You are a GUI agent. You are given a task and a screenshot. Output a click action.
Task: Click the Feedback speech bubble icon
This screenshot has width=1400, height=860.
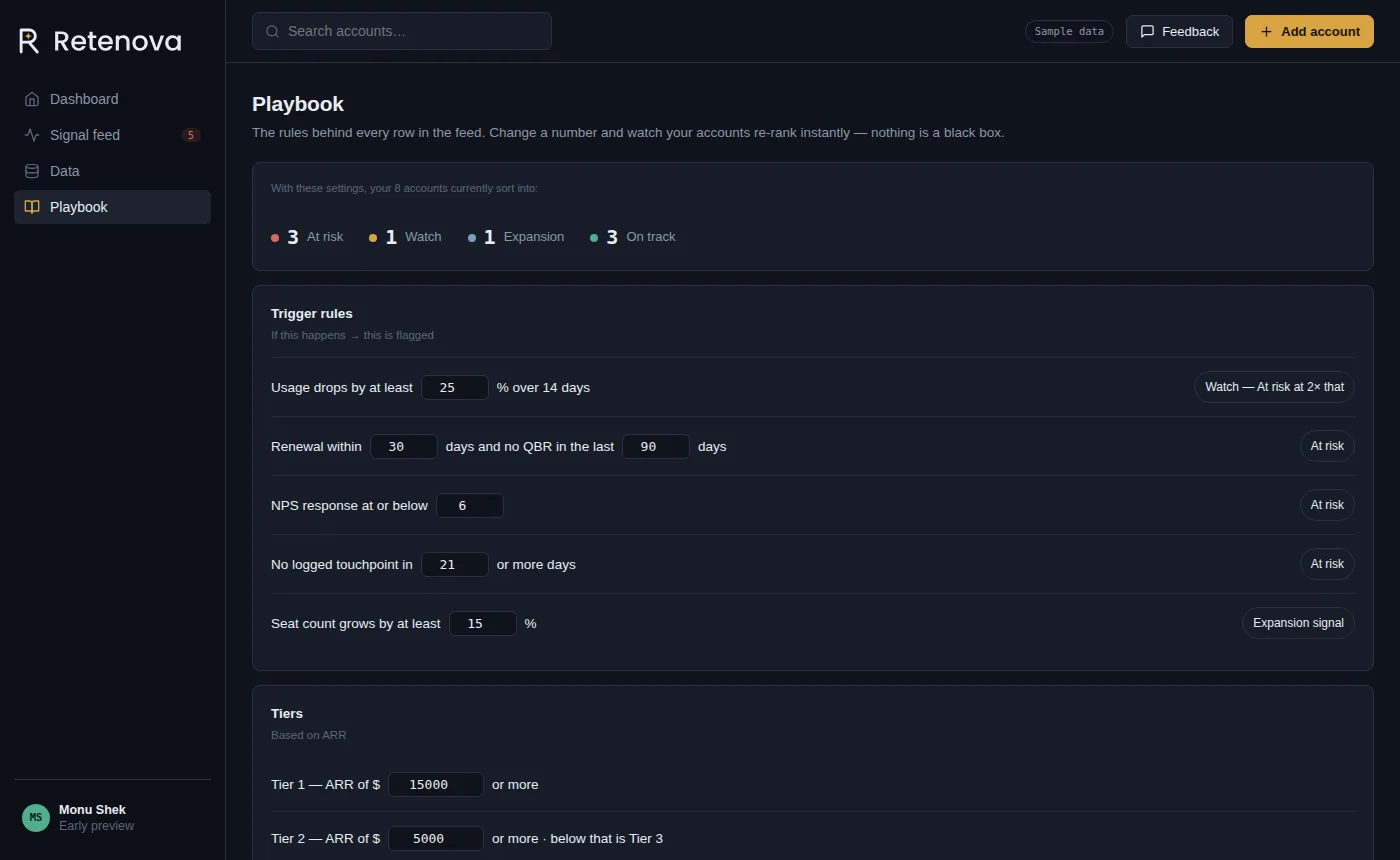click(1147, 31)
